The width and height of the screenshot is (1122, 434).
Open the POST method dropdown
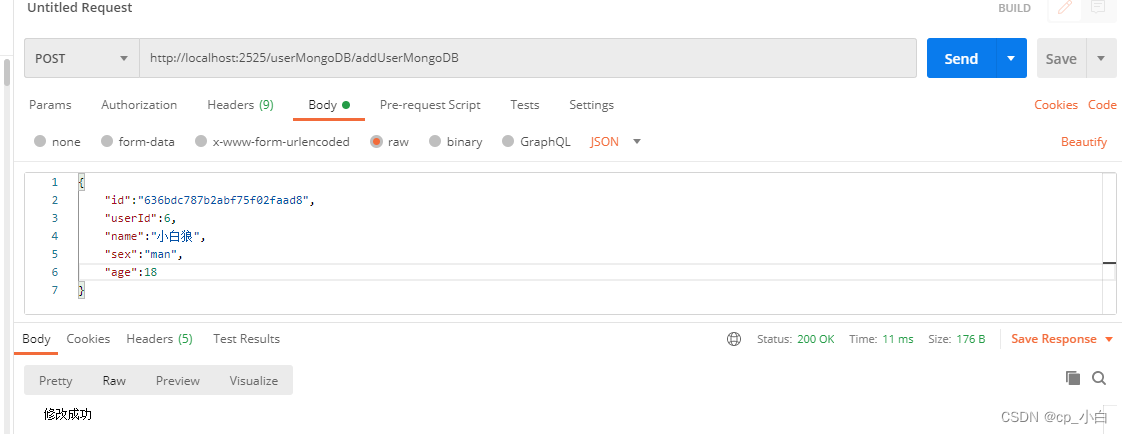point(82,58)
